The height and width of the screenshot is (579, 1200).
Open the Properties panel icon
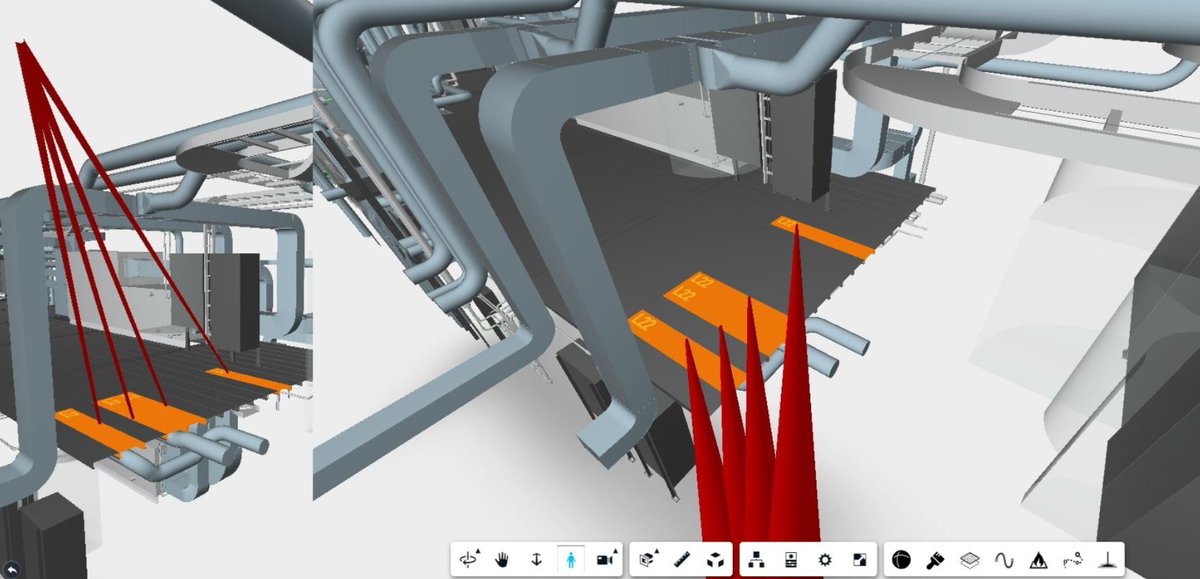tap(792, 559)
